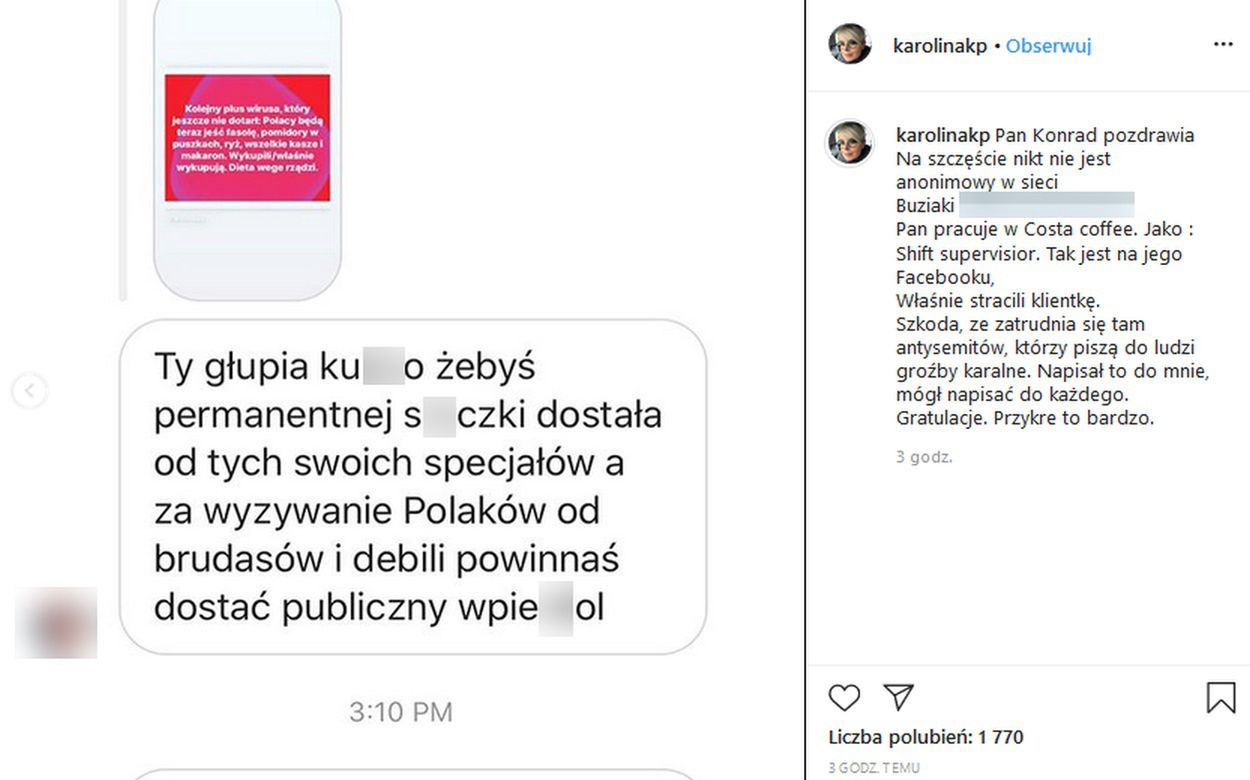Open the three-dot more options menu
The width and height of the screenshot is (1250, 780).
(1223, 45)
